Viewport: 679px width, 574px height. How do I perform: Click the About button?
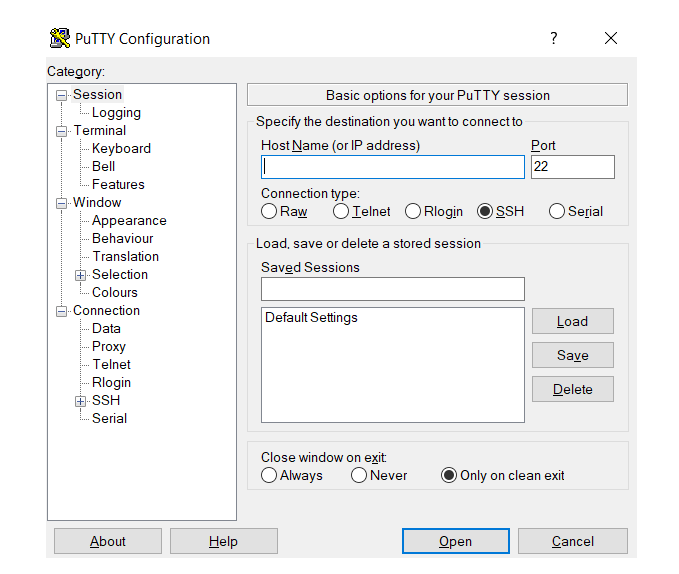pyautogui.click(x=108, y=541)
